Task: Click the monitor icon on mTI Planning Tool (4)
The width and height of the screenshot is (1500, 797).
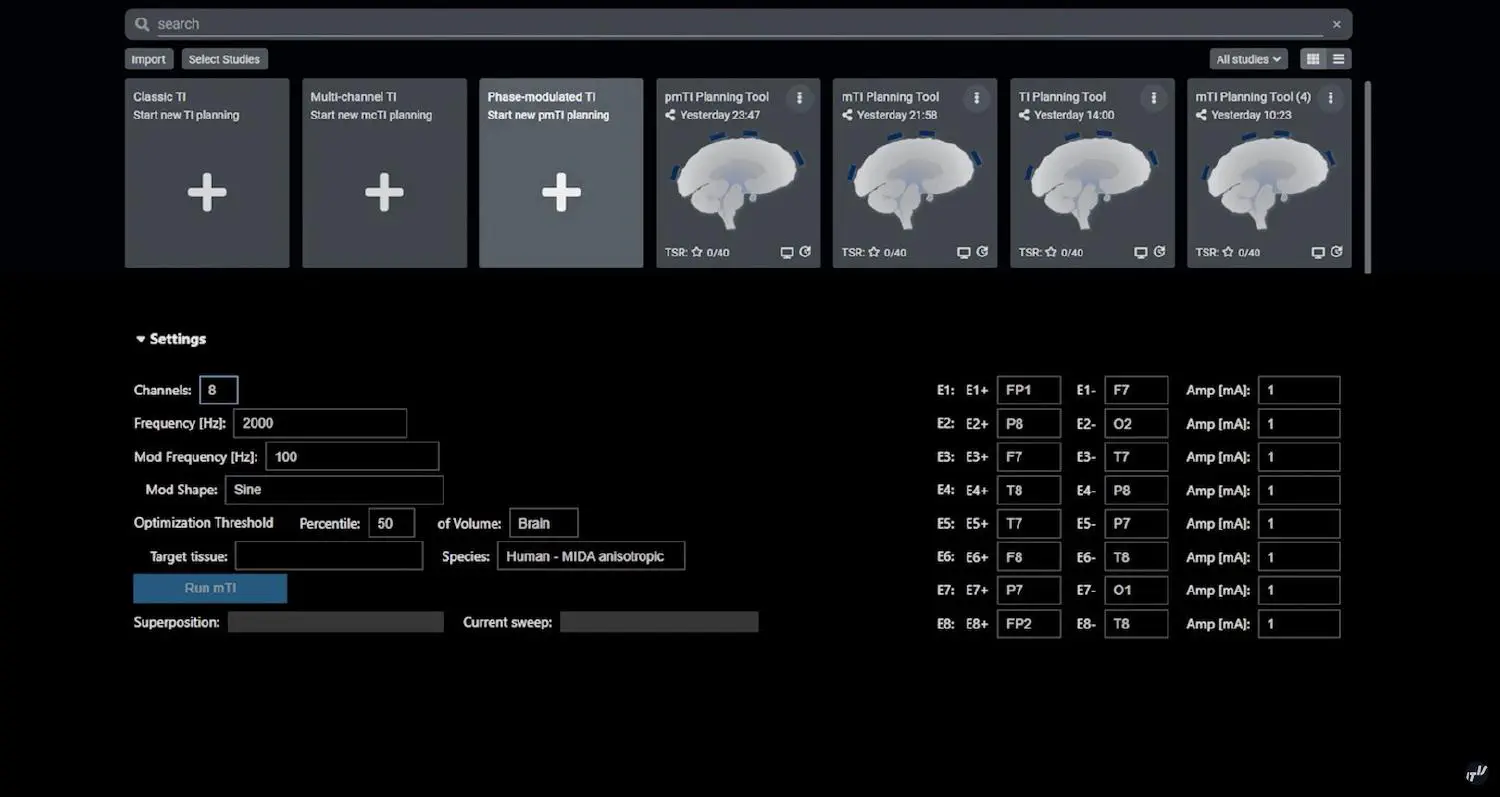Action: coord(1318,253)
